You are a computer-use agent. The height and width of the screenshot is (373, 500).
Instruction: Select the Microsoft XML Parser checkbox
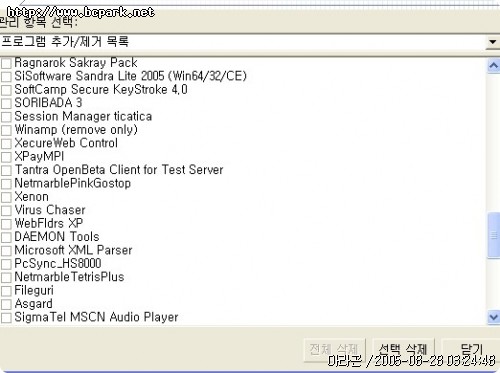pos(6,250)
